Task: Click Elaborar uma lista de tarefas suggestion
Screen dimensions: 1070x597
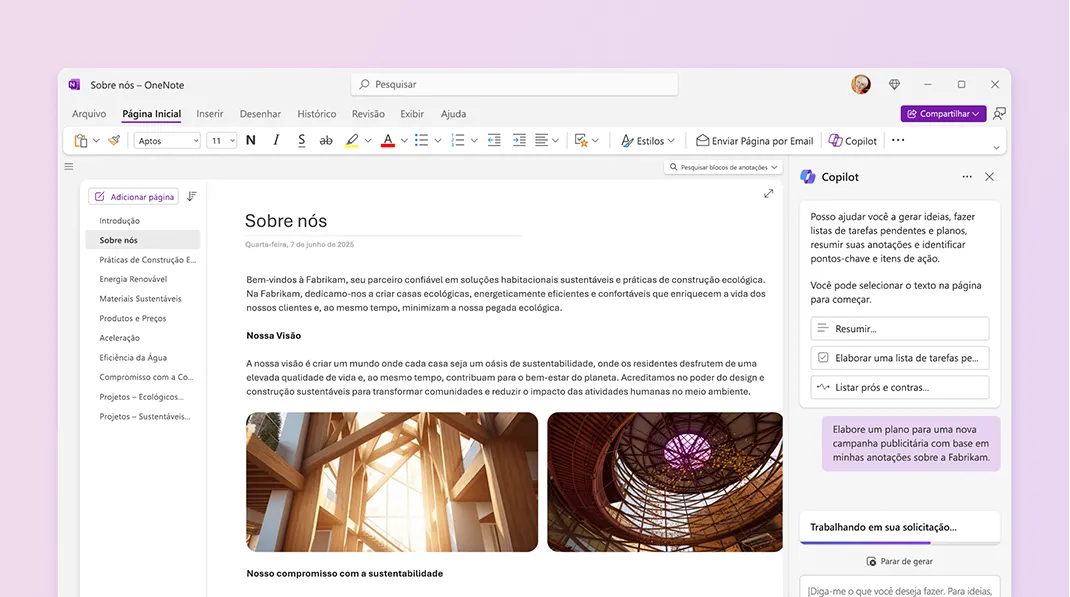Action: (899, 358)
